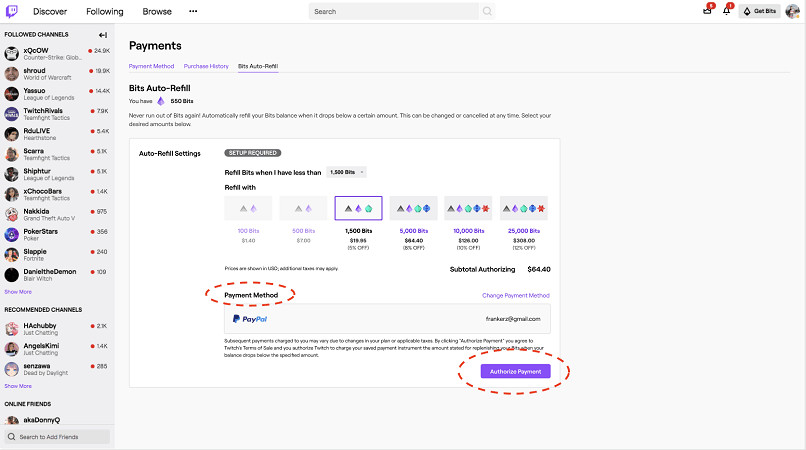
Task: Go to the Discover page
Action: pyautogui.click(x=50, y=11)
